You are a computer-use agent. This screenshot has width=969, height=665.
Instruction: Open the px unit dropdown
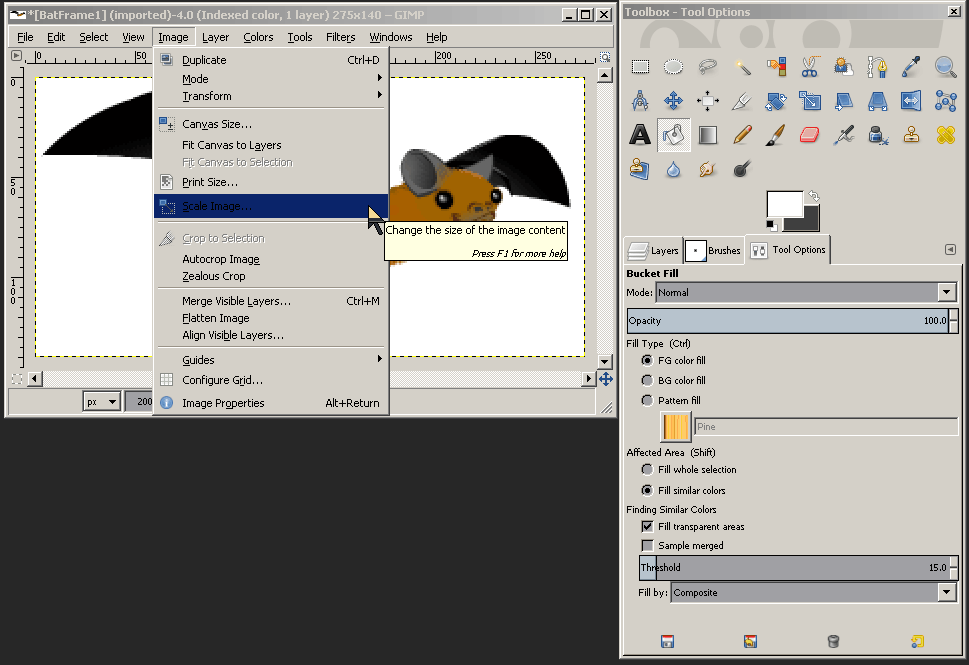click(101, 402)
